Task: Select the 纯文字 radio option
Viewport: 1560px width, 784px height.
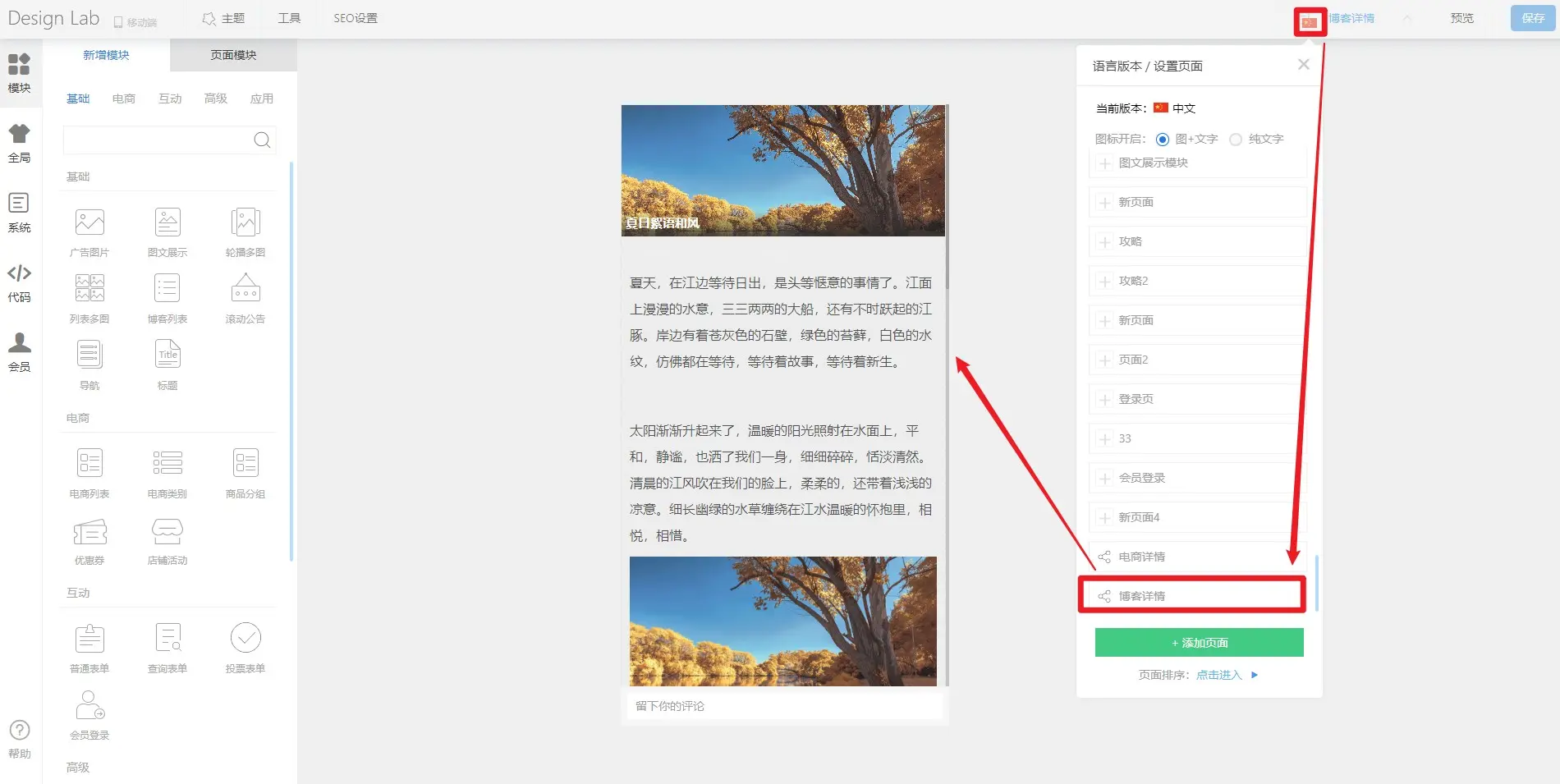Action: click(x=1236, y=140)
